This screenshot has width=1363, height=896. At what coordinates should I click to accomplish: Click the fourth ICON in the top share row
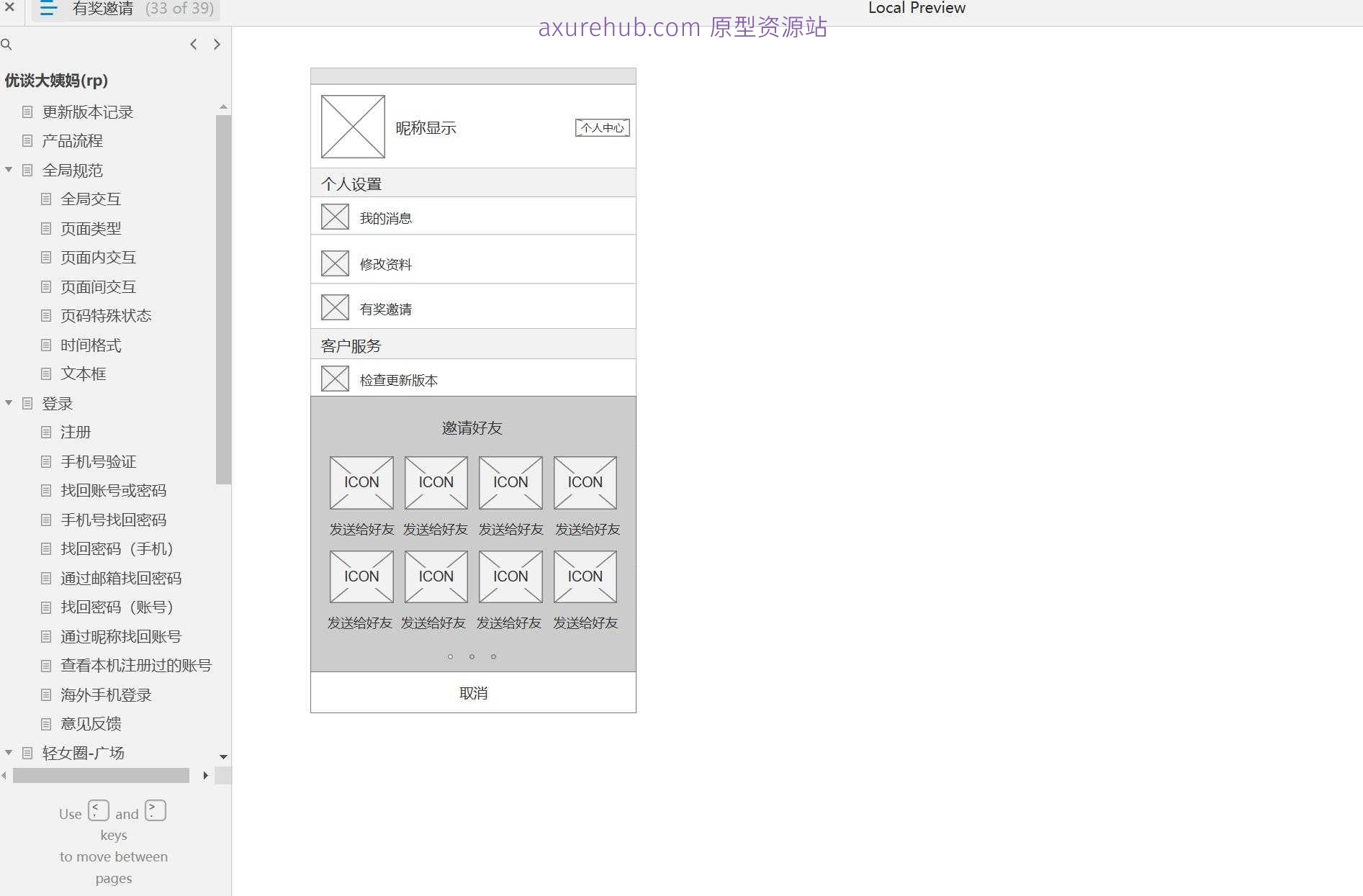pos(585,482)
